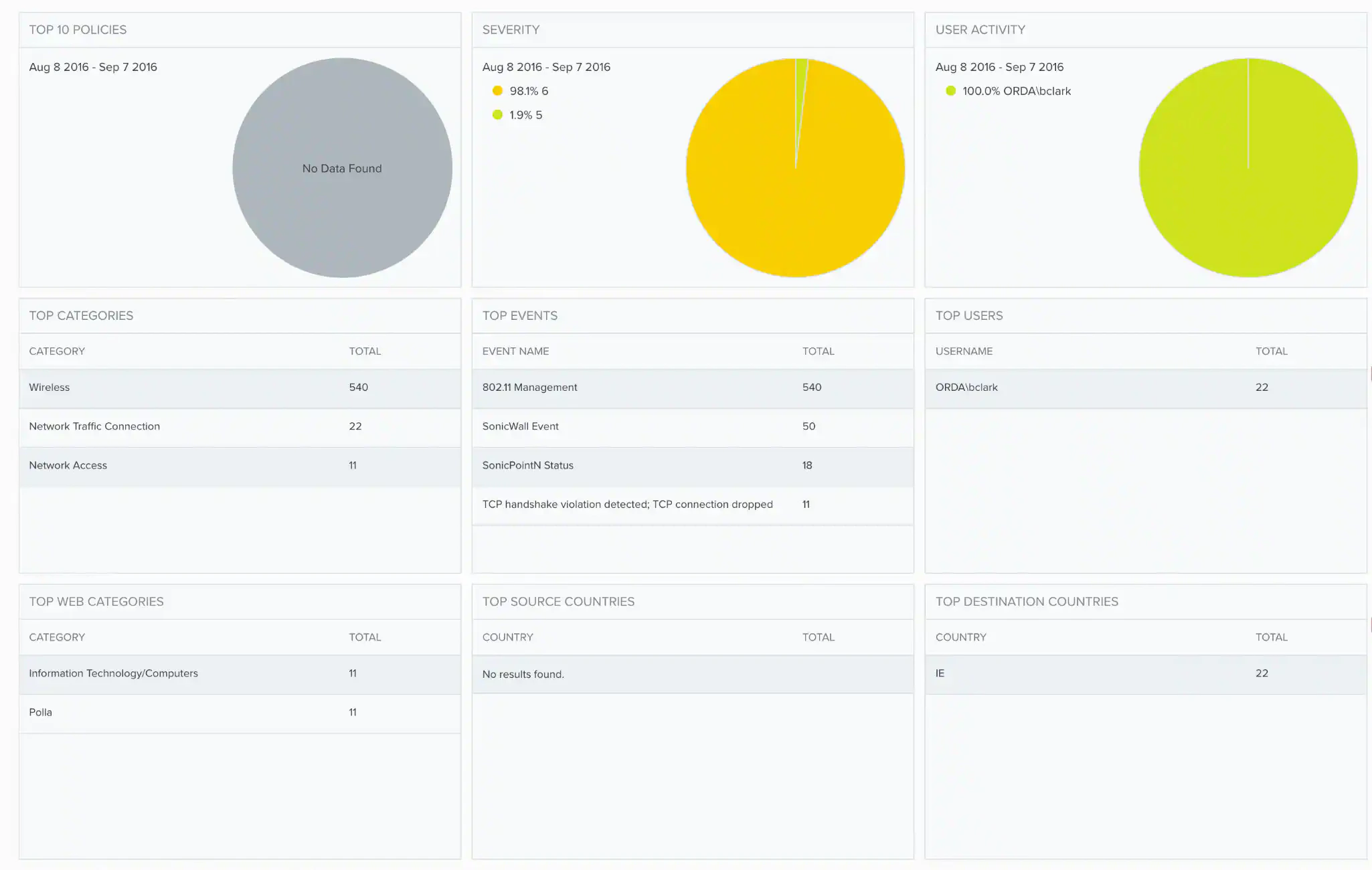Click the green 1.9% severity legend dot
The image size is (1372, 870).
pos(497,115)
